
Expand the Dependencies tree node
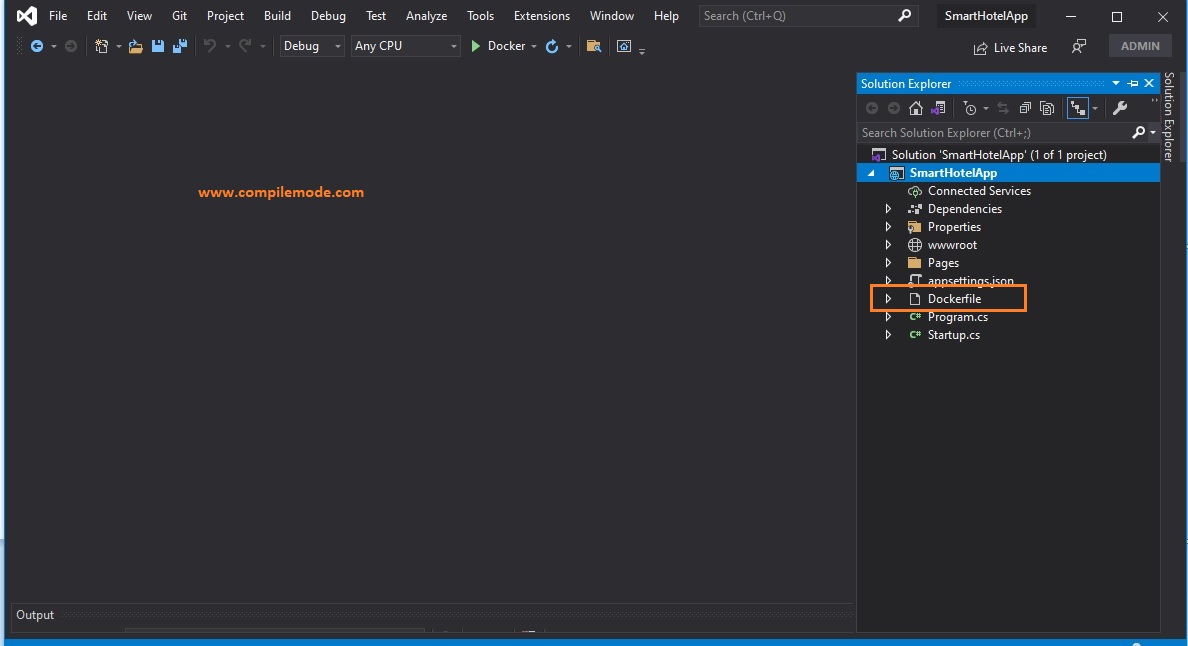click(x=888, y=209)
